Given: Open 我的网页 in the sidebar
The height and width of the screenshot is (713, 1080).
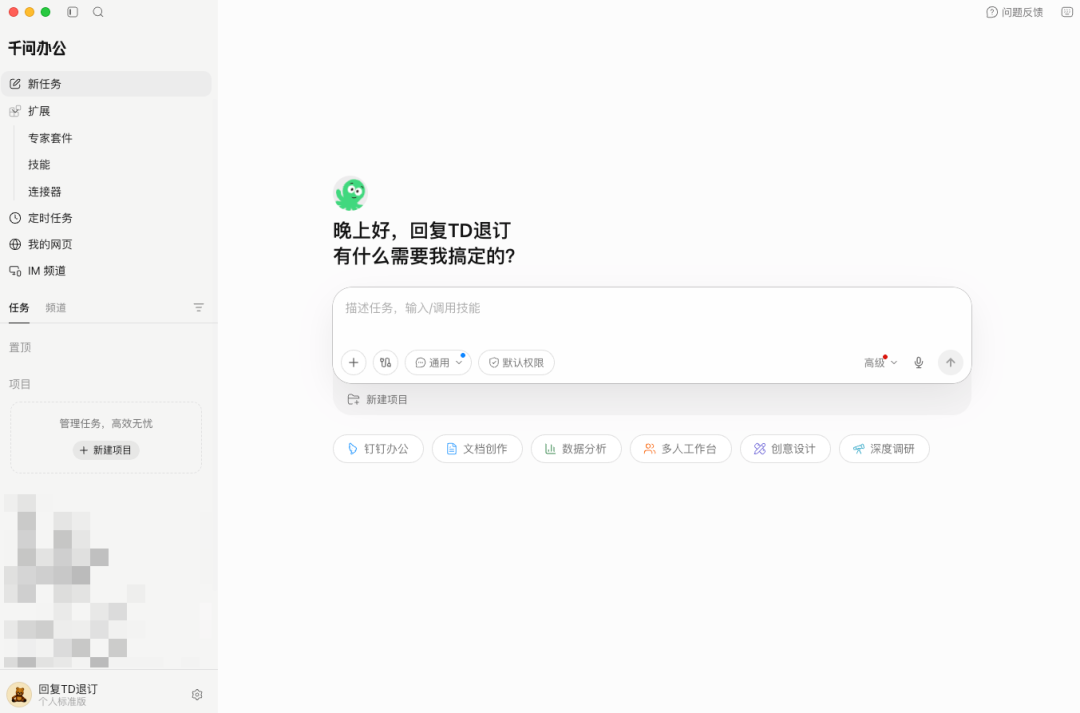Looking at the screenshot, I should tap(106, 245).
